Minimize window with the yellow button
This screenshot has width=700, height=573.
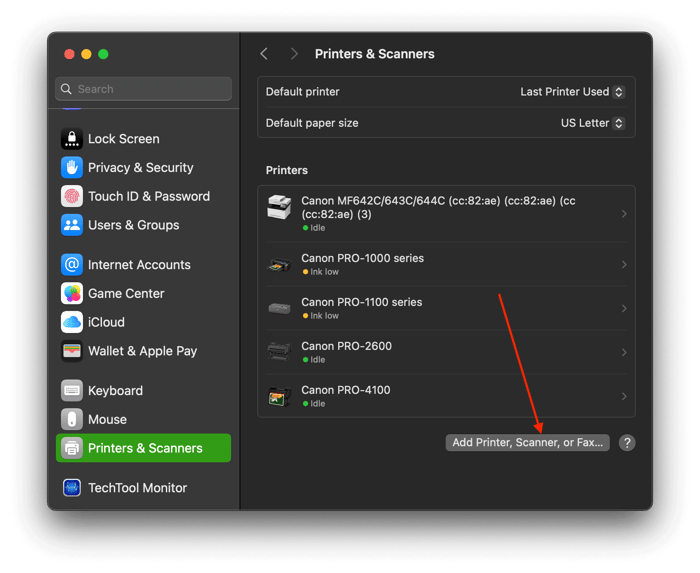[x=86, y=54]
